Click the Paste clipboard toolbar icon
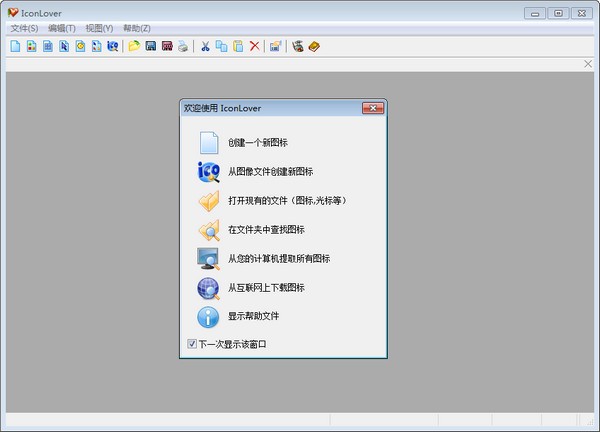Screen dimensions: 600x432 pos(238,46)
